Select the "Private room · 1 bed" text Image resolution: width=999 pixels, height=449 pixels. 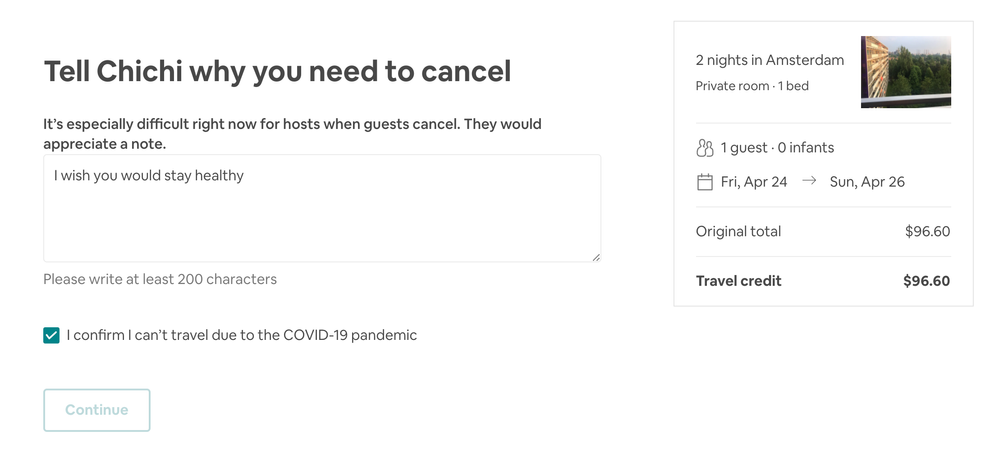pyautogui.click(x=752, y=86)
